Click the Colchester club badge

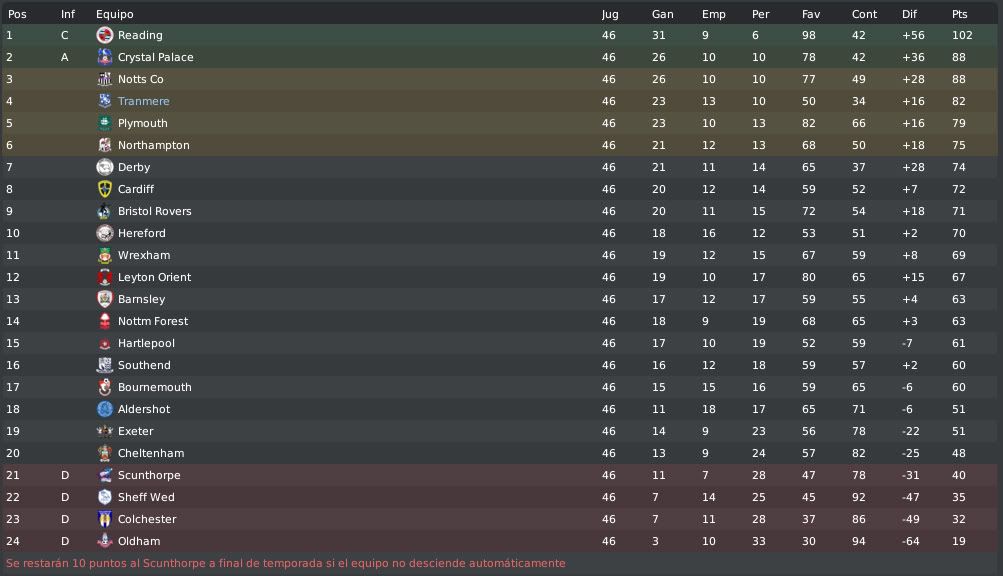coord(104,519)
